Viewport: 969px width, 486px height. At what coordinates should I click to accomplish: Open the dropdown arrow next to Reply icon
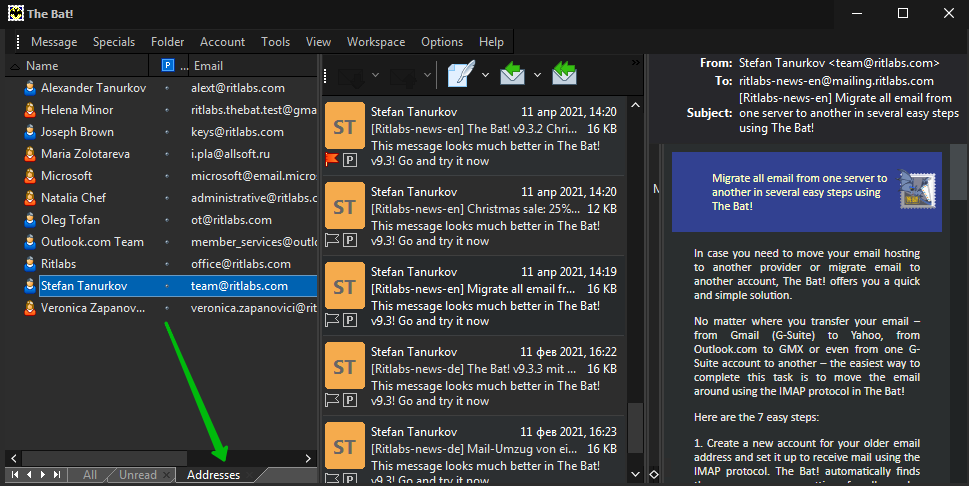(537, 75)
